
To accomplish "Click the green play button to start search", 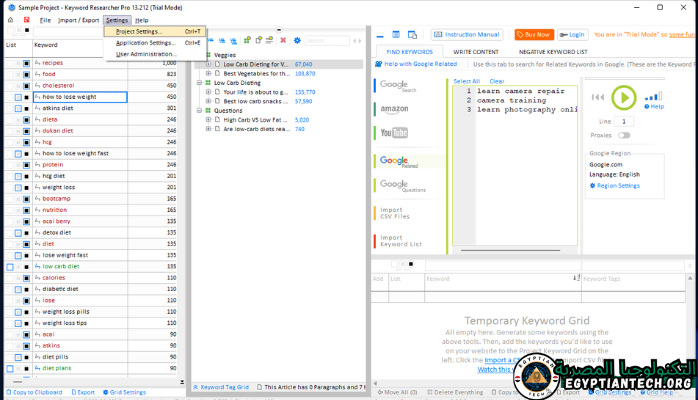I will pos(623,97).
